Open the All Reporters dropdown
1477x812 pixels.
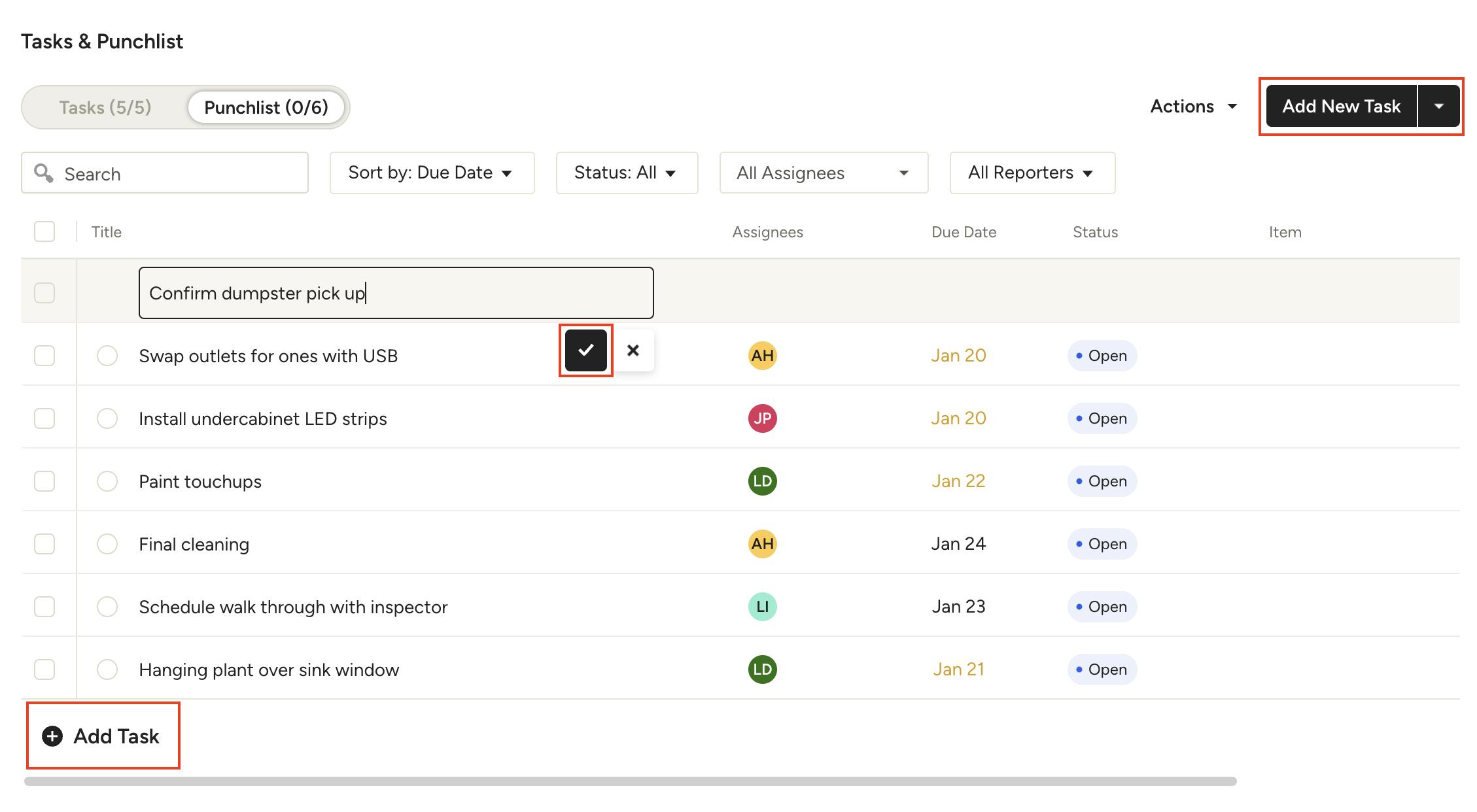pos(1032,173)
